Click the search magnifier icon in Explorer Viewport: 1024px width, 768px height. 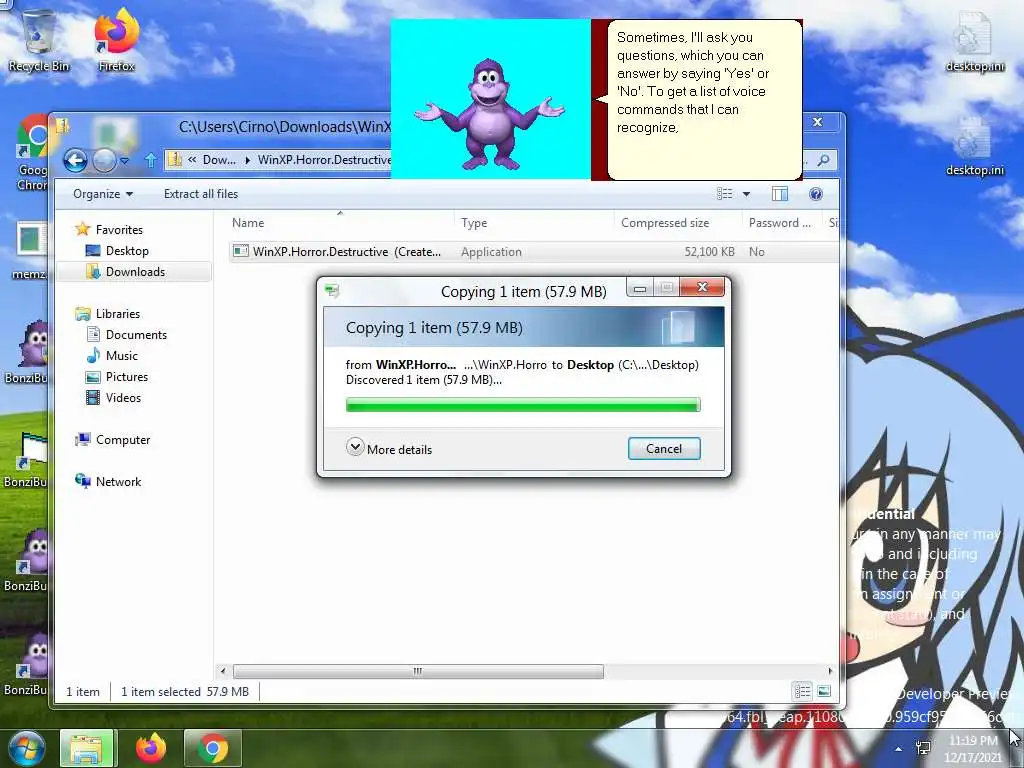click(x=824, y=160)
